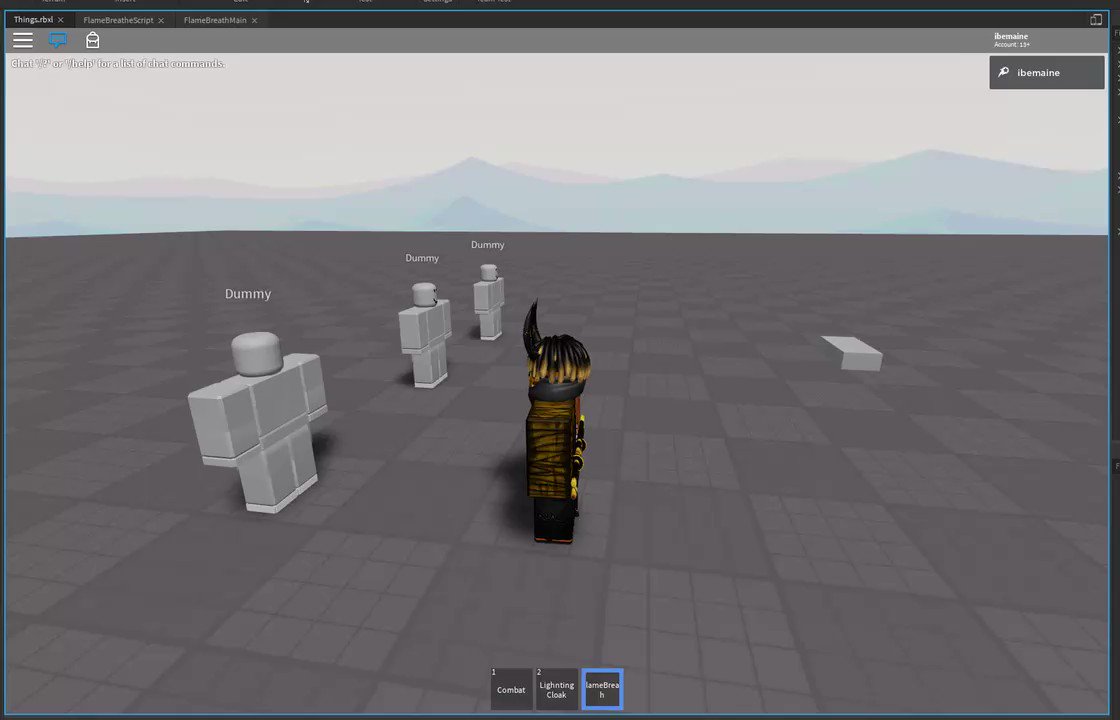The image size is (1120, 720).
Task: Switch to the FlameBreathMain tab
Action: click(215, 20)
